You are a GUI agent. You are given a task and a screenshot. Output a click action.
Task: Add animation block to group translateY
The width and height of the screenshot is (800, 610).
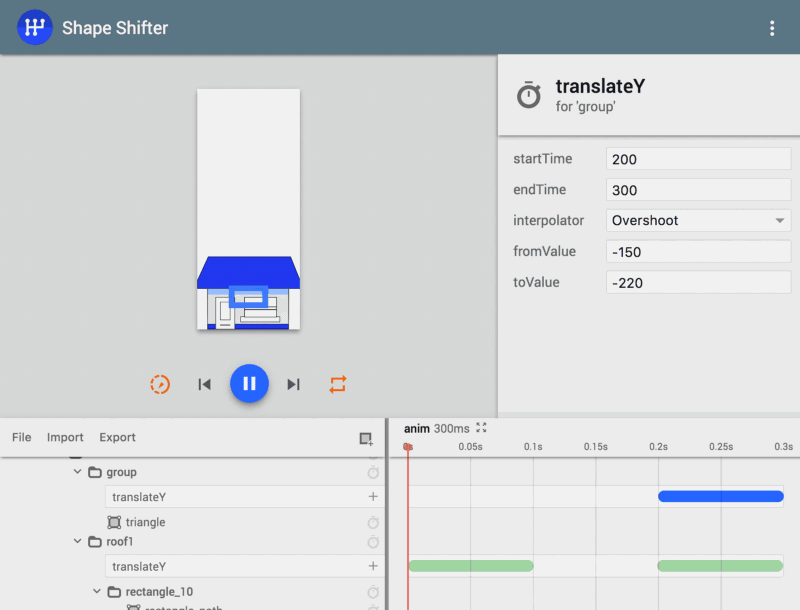(x=373, y=497)
